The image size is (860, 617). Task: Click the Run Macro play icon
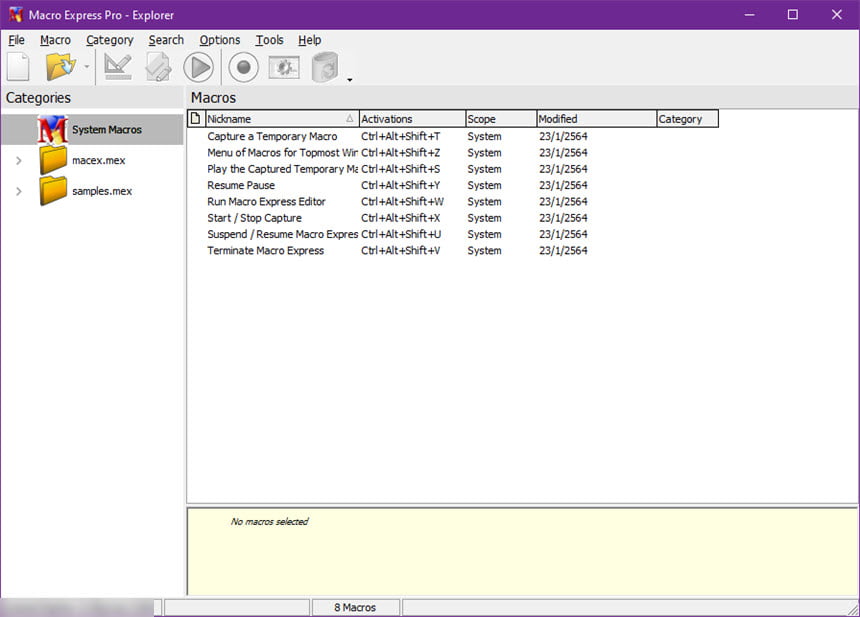tap(199, 67)
